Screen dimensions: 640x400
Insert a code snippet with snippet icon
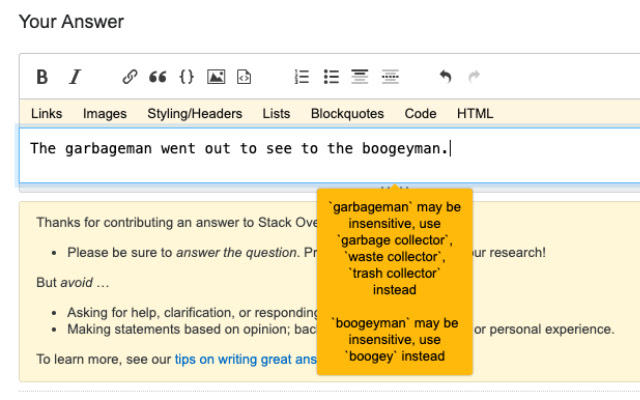tap(244, 77)
